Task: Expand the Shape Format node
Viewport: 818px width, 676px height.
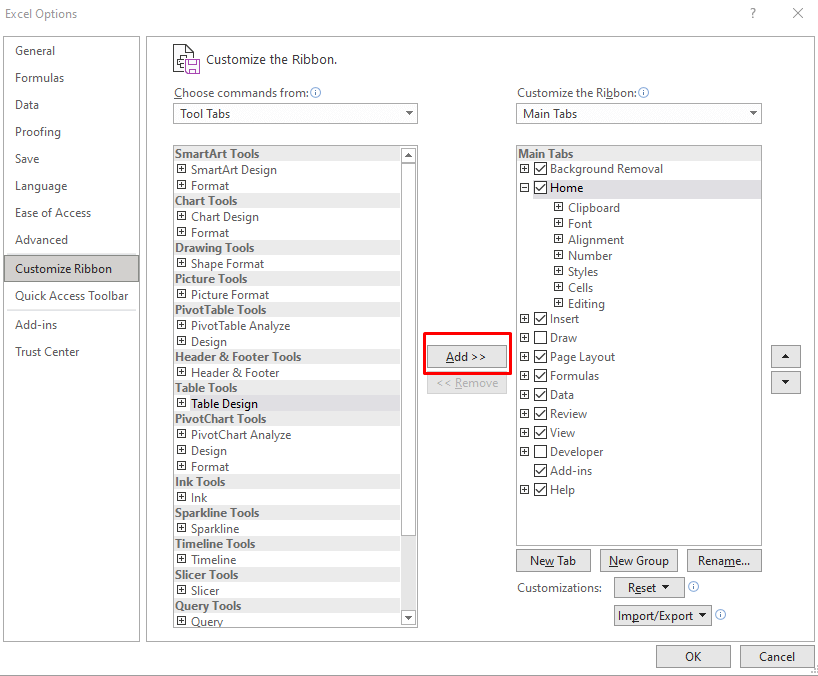Action: pos(181,263)
